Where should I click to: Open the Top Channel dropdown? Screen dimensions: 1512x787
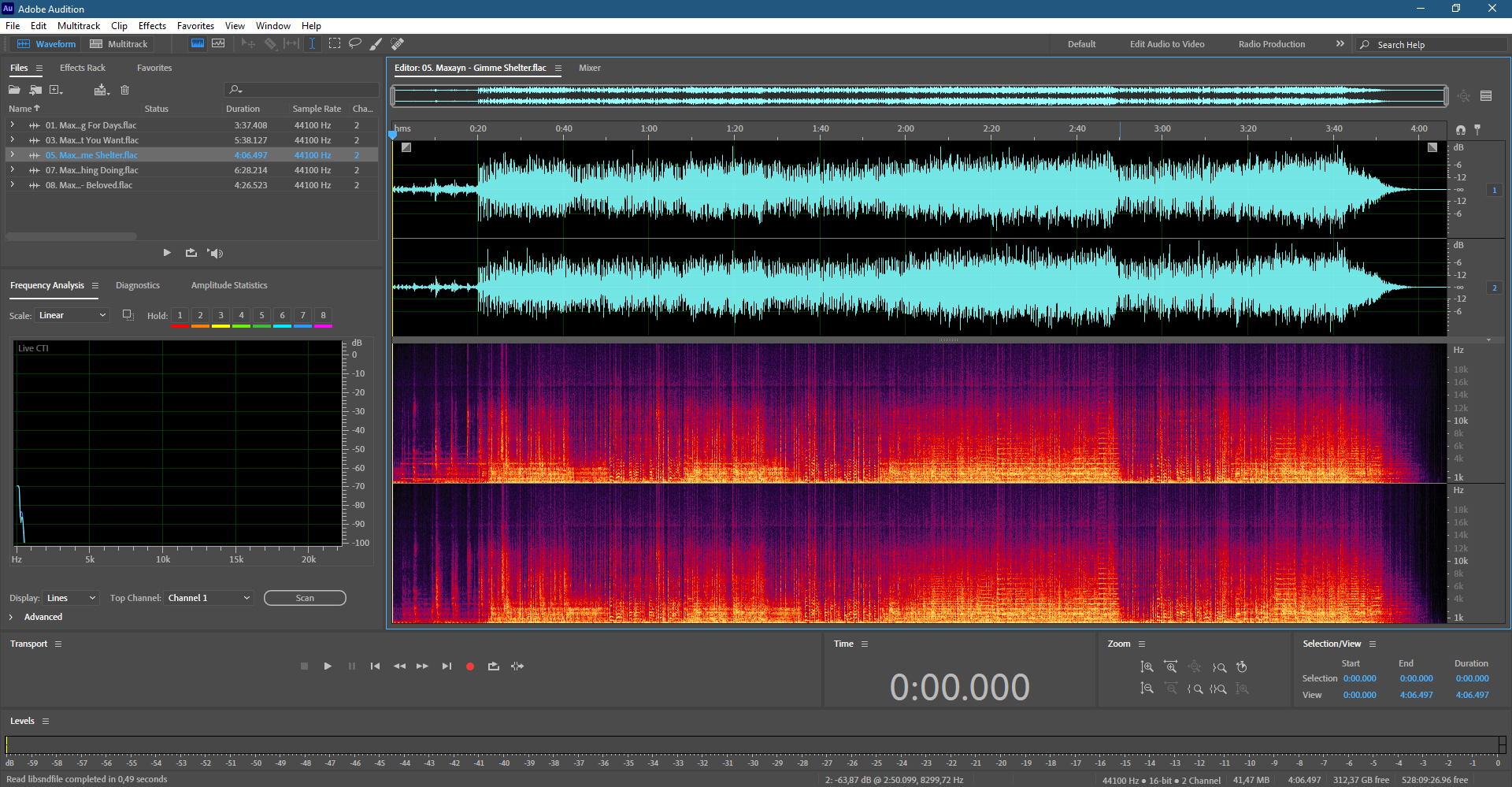209,598
